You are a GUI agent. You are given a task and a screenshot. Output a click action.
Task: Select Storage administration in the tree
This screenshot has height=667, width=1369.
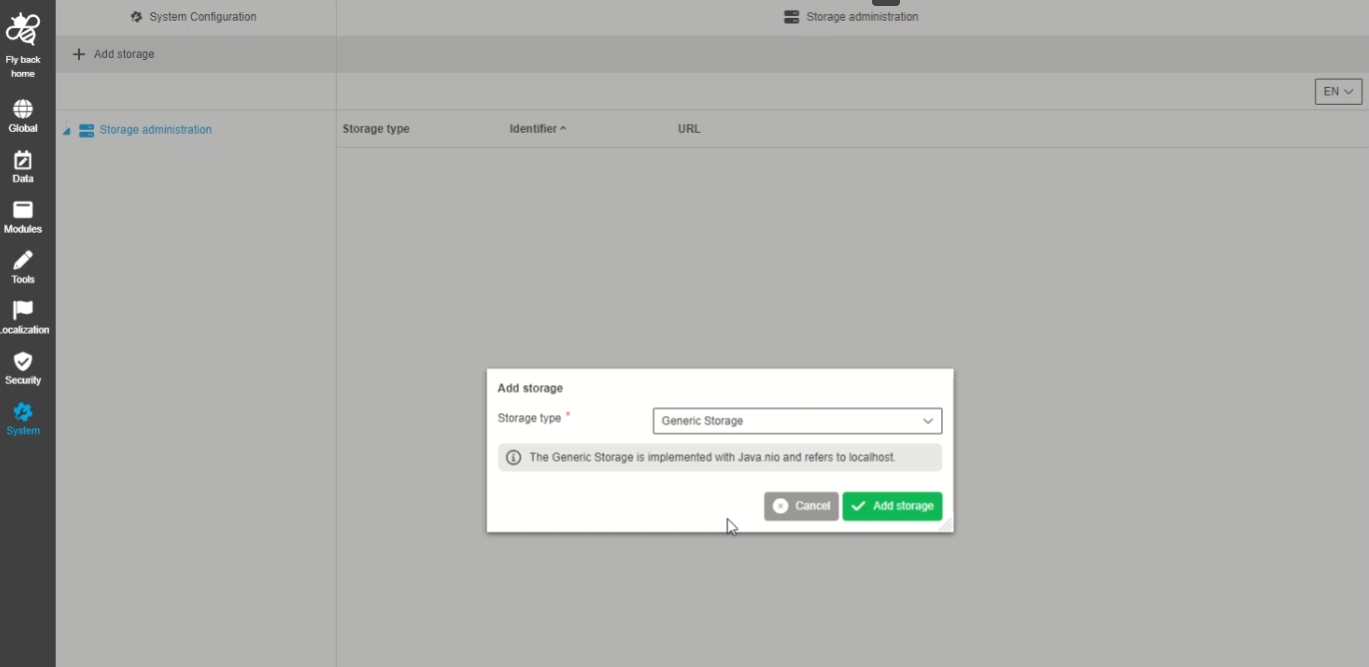tap(155, 130)
